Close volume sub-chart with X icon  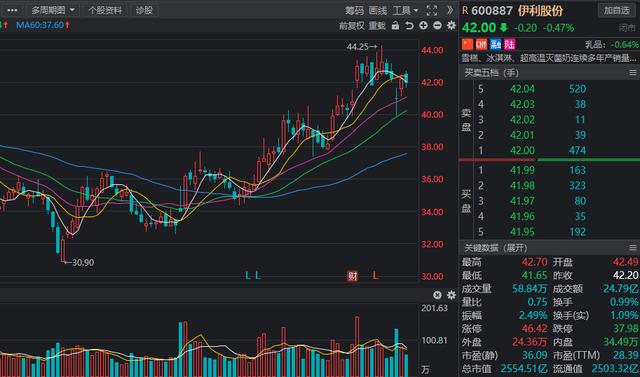click(437, 295)
